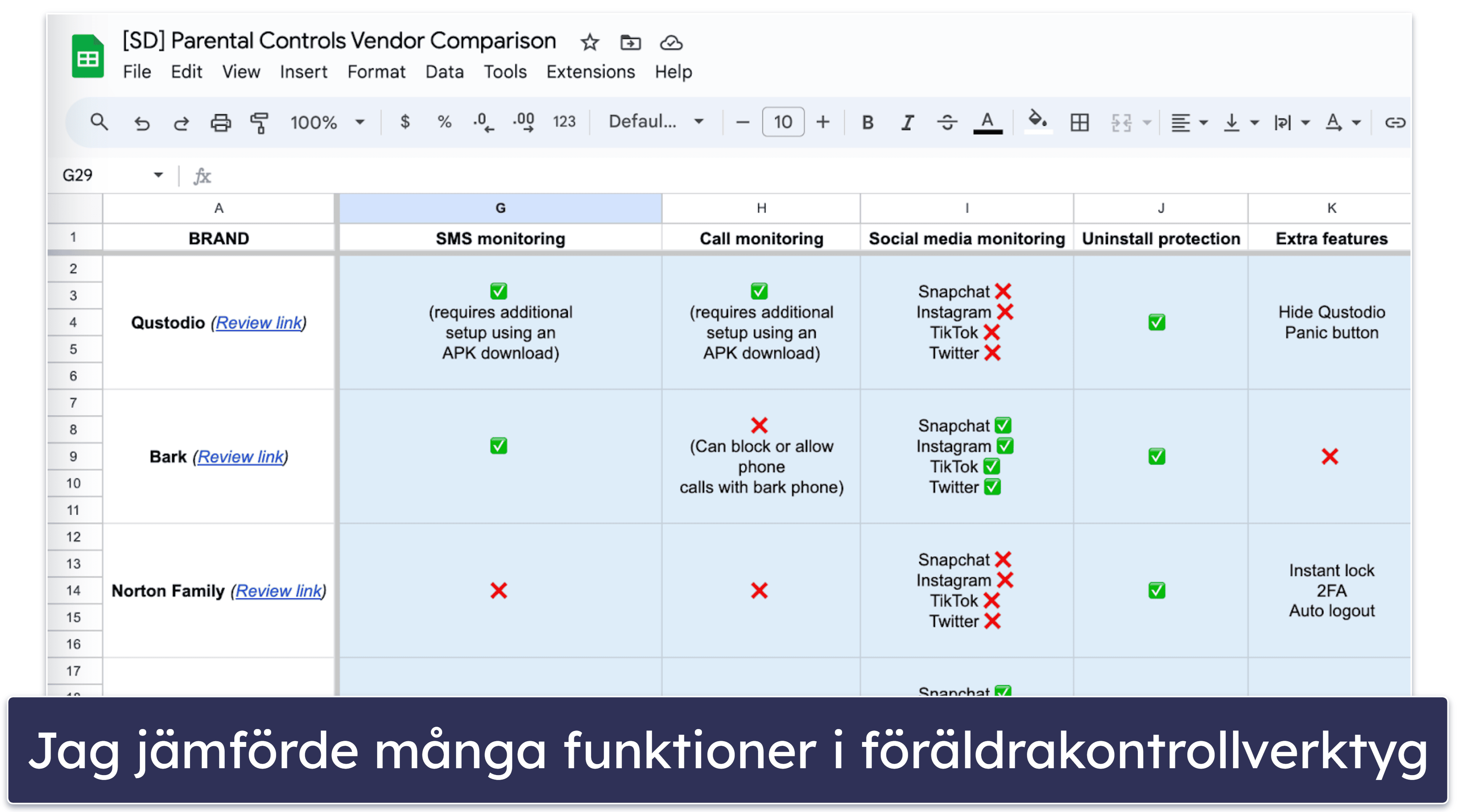Screen dimensions: 1460x812
Task: Open the Help menu
Action: coord(673,72)
